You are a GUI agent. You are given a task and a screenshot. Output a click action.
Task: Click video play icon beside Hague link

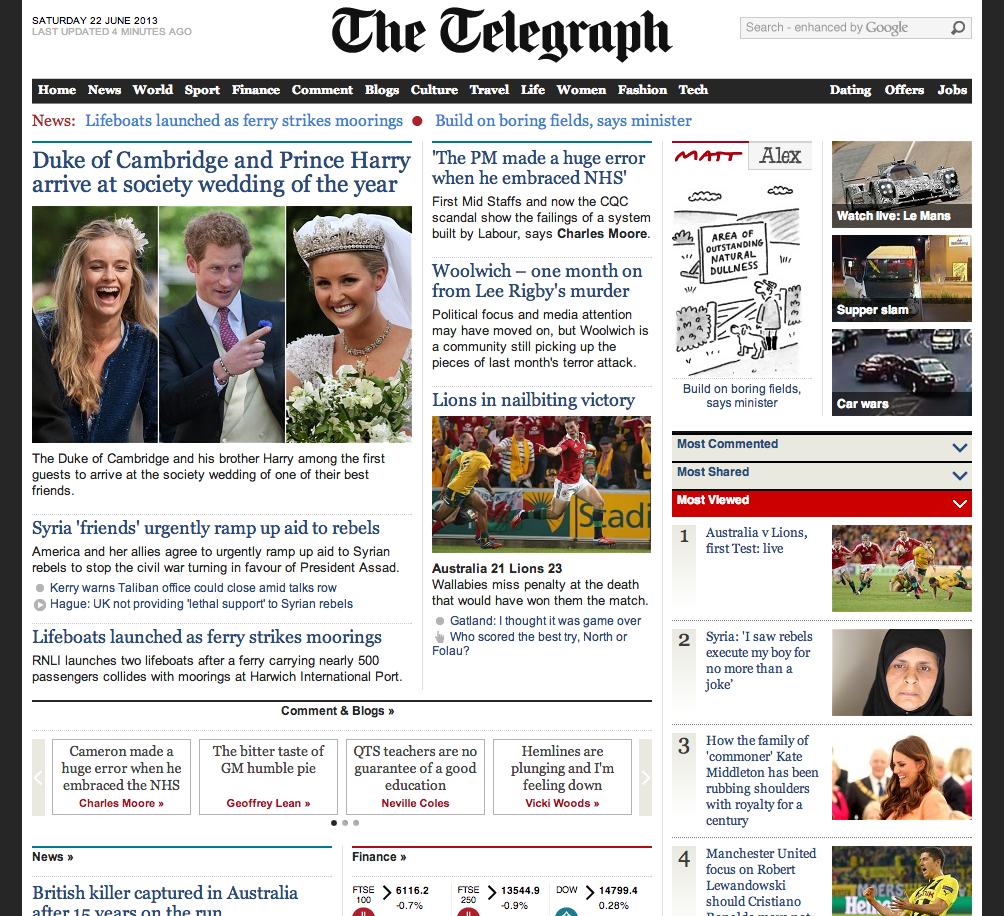tap(40, 604)
